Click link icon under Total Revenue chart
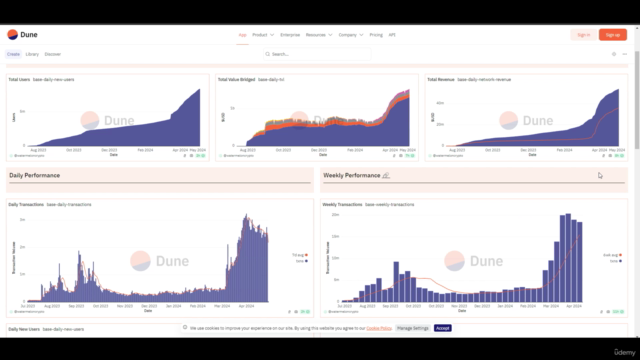This screenshot has width=640, height=360. 604,156
